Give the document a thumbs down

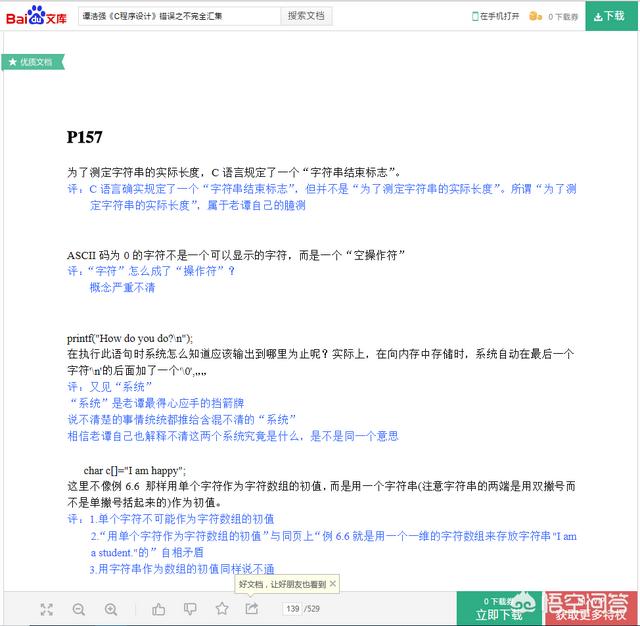[x=190, y=609]
